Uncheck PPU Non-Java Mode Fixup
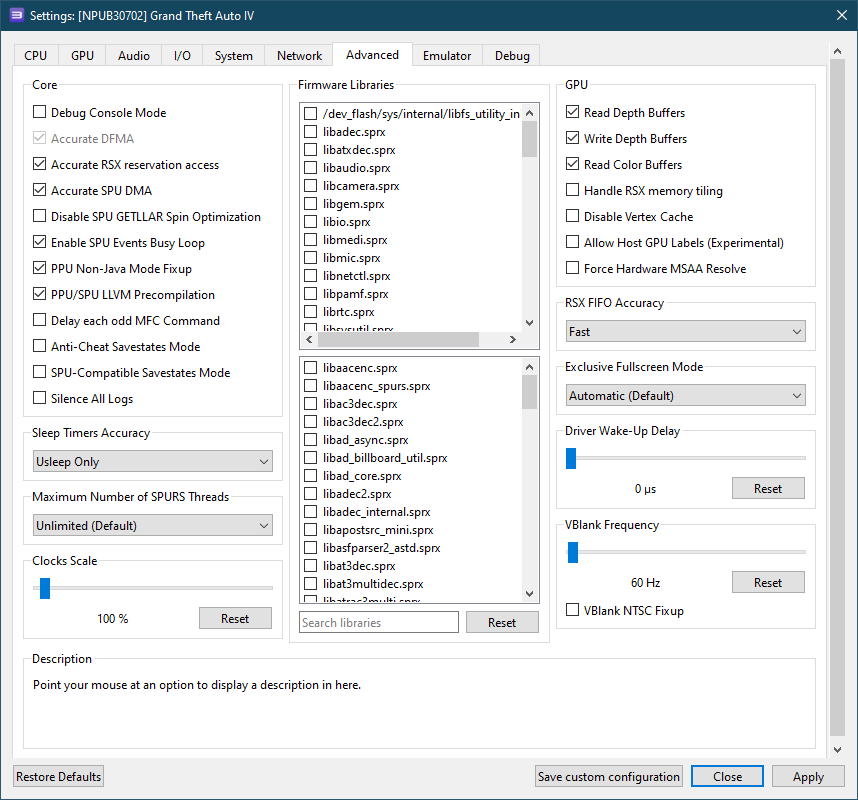The height and width of the screenshot is (800, 858). pyautogui.click(x=39, y=268)
